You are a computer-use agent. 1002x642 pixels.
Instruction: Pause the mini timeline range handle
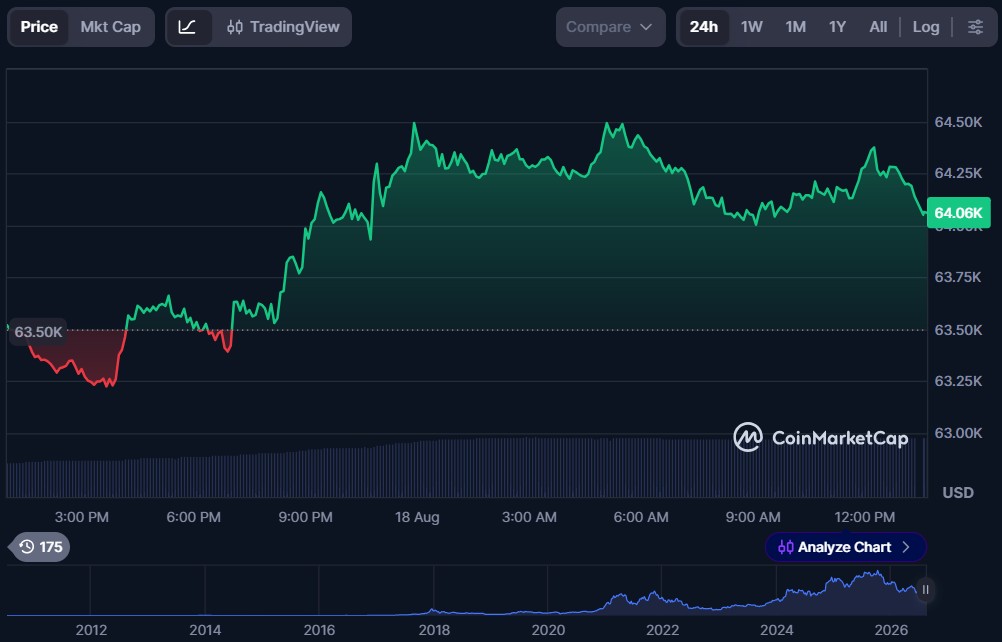[x=925, y=590]
